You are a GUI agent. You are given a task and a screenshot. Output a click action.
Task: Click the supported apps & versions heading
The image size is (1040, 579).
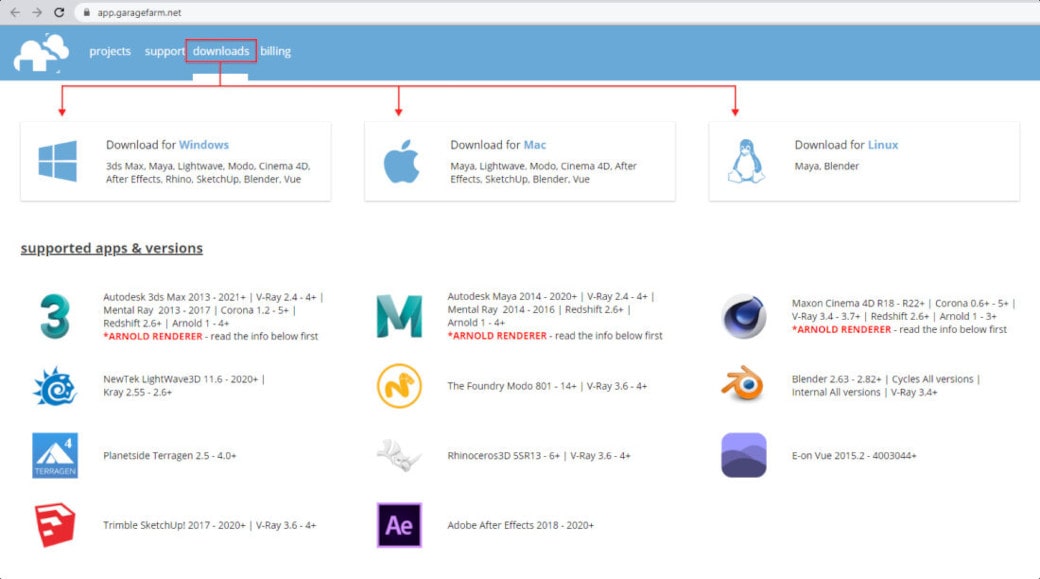(x=111, y=248)
